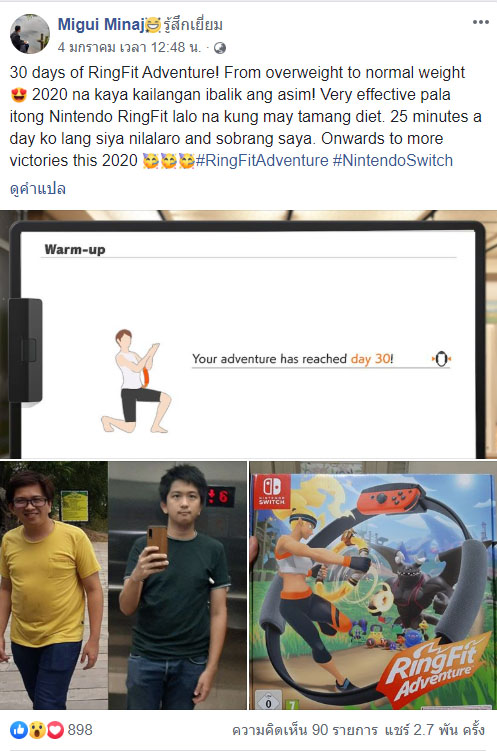Click the globe public privacy icon
Viewport: 497px width, 753px height.
[219, 48]
